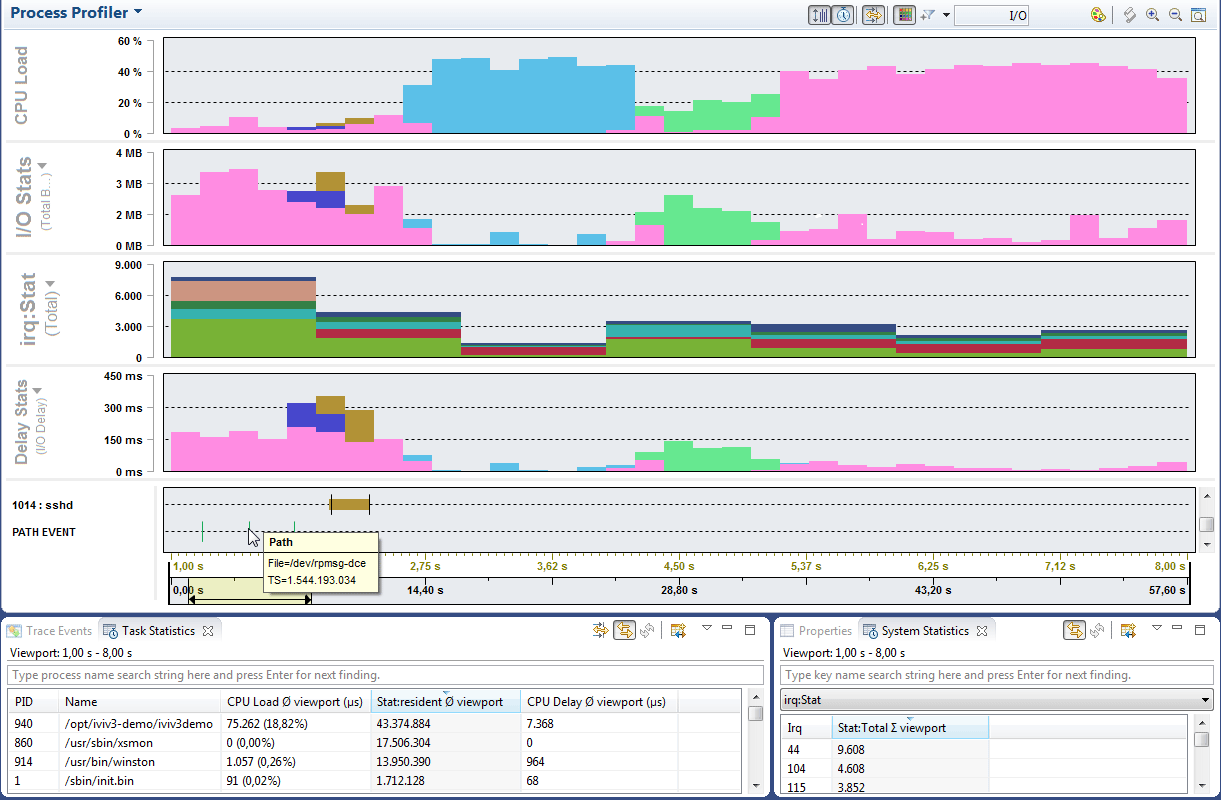Sort by CPU Delay Ø viewport column header

pos(600,702)
